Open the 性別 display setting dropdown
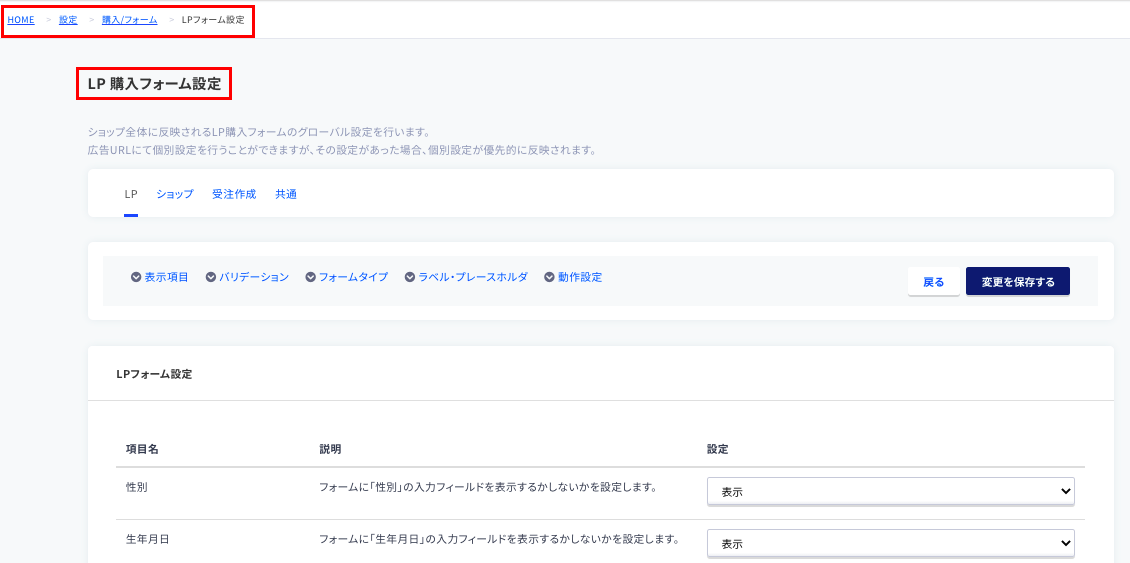 (x=891, y=491)
